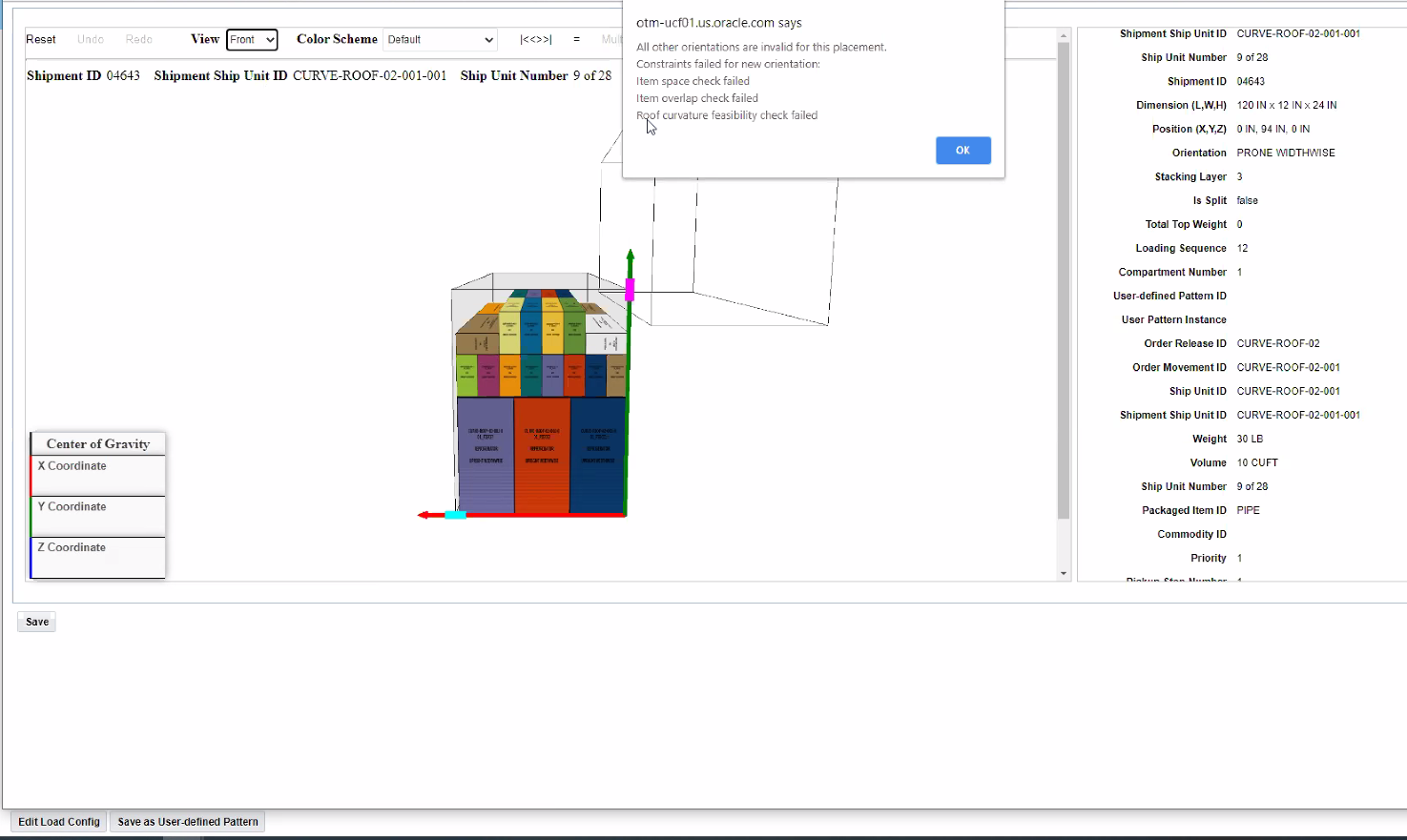Click the Reset toolbar button

click(41, 39)
